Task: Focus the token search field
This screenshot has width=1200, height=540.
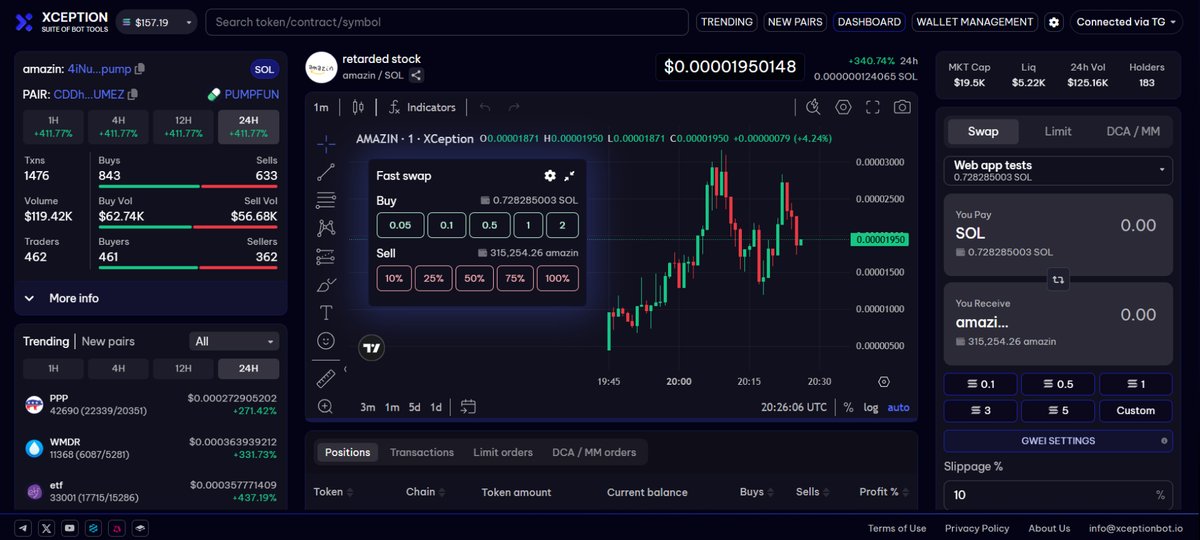Action: 447,22
